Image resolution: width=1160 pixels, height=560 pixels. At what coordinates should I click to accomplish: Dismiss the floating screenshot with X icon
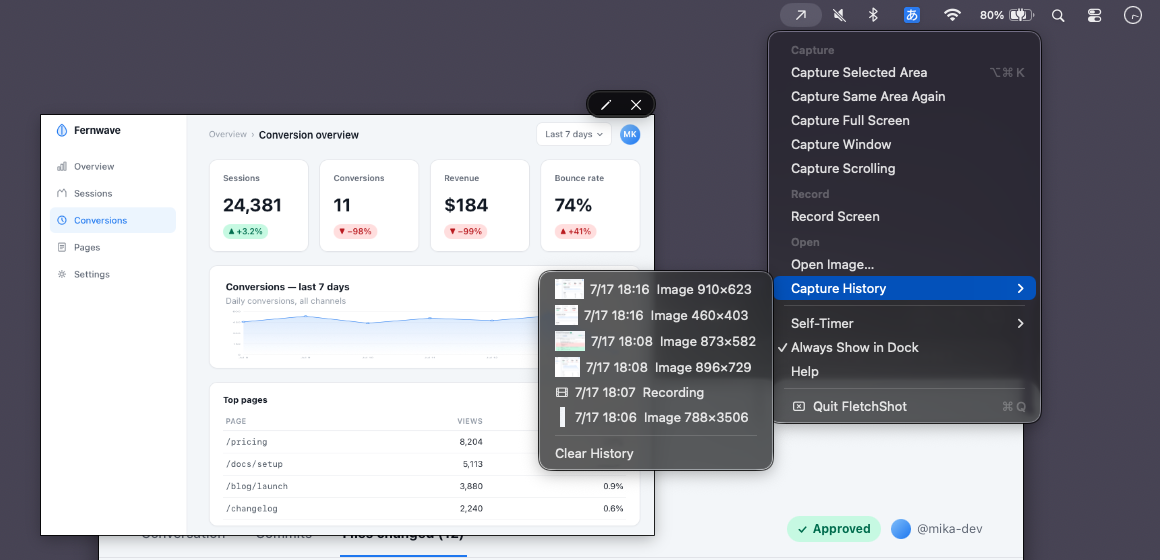[635, 105]
